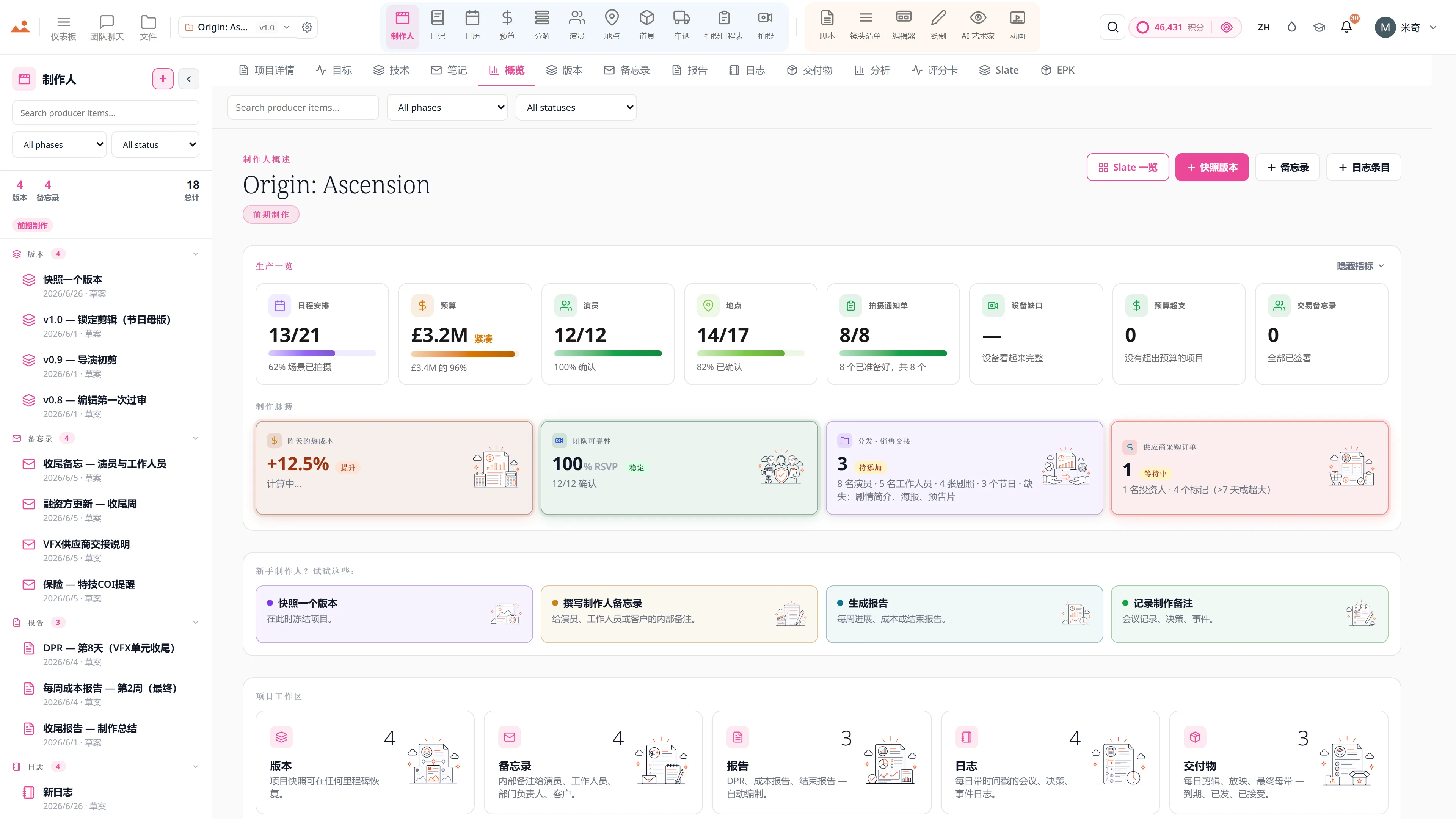The image size is (1456, 819).
Task: Collapse the 备忘录 section in sidebar
Action: [x=196, y=439]
